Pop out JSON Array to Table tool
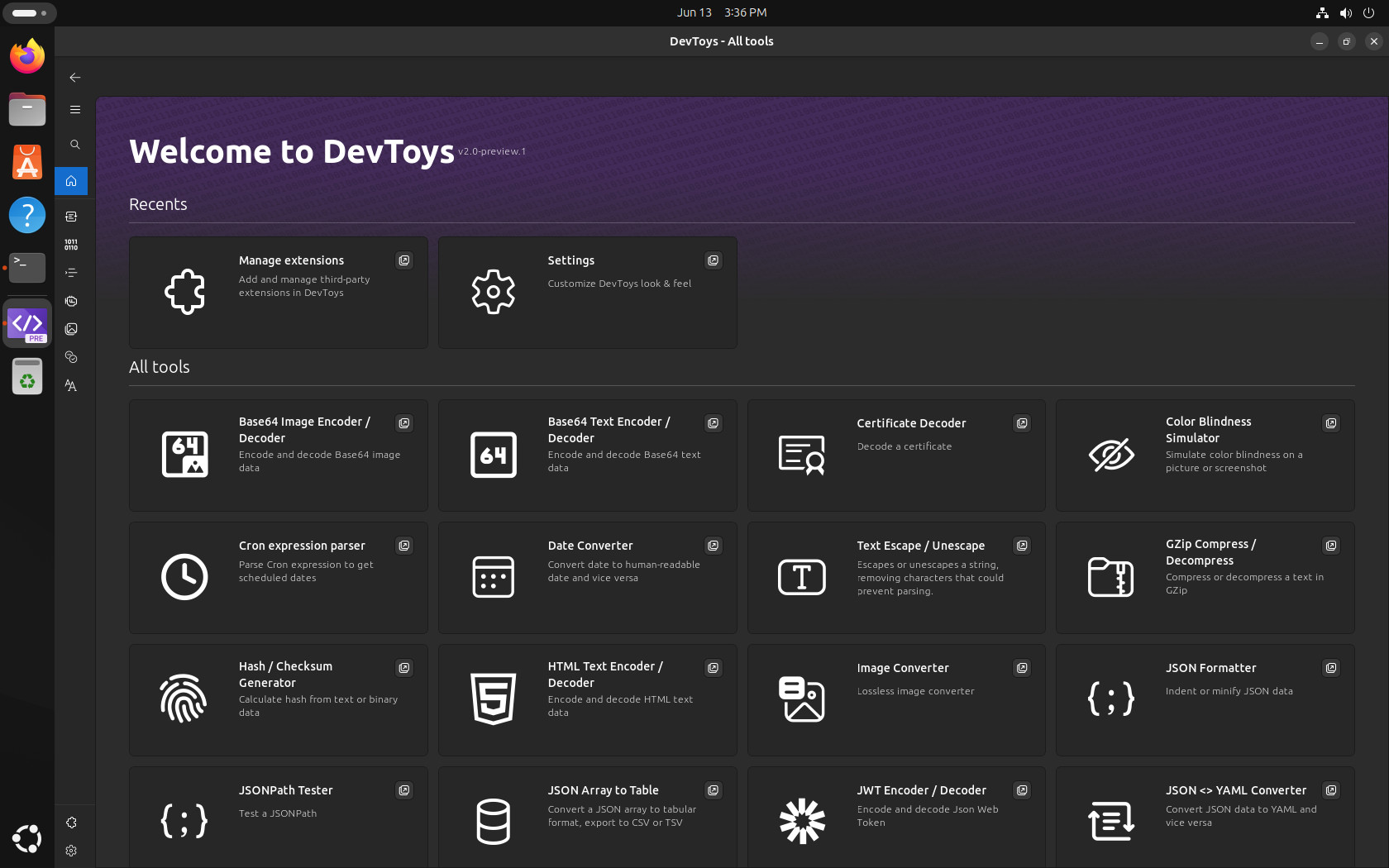 (x=714, y=790)
